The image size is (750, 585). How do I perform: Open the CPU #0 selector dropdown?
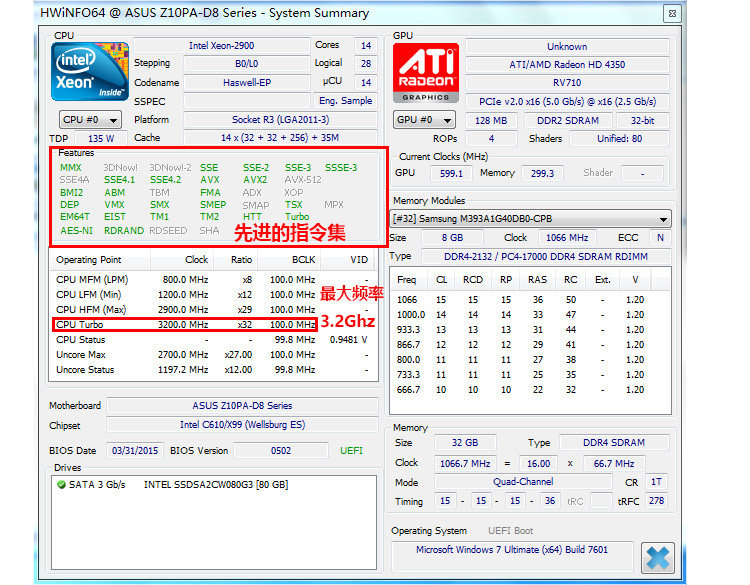point(90,120)
